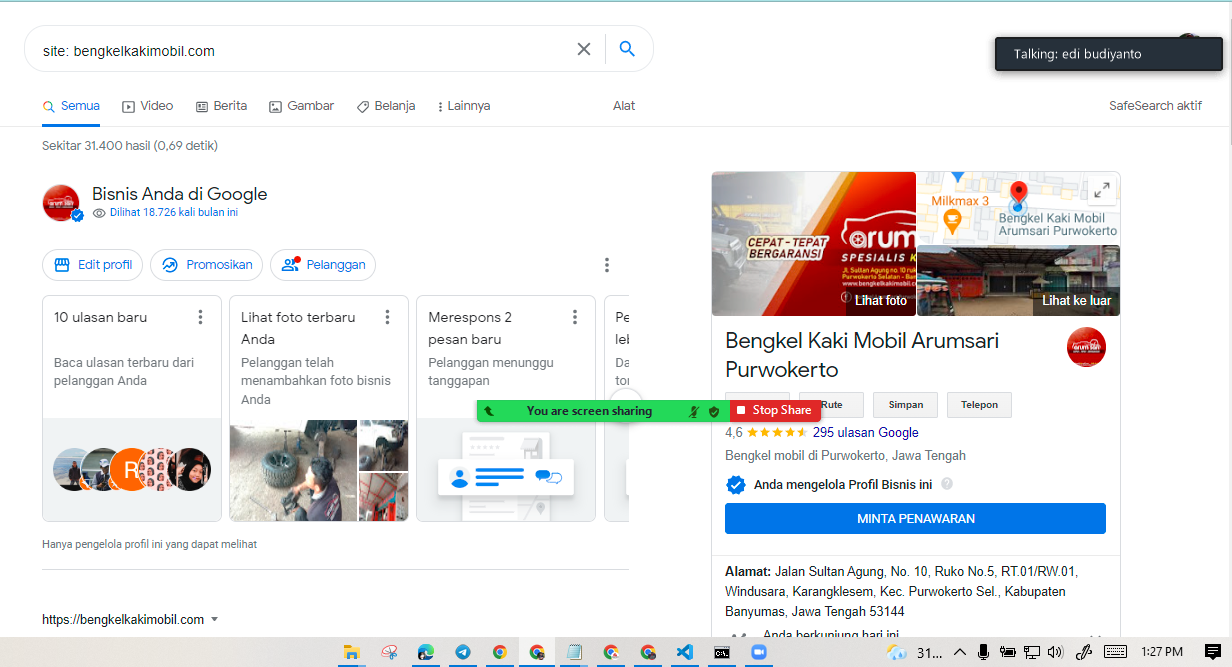This screenshot has width=1232, height=667.
Task: Open Snipping tool from the taskbar
Action: 389,652
